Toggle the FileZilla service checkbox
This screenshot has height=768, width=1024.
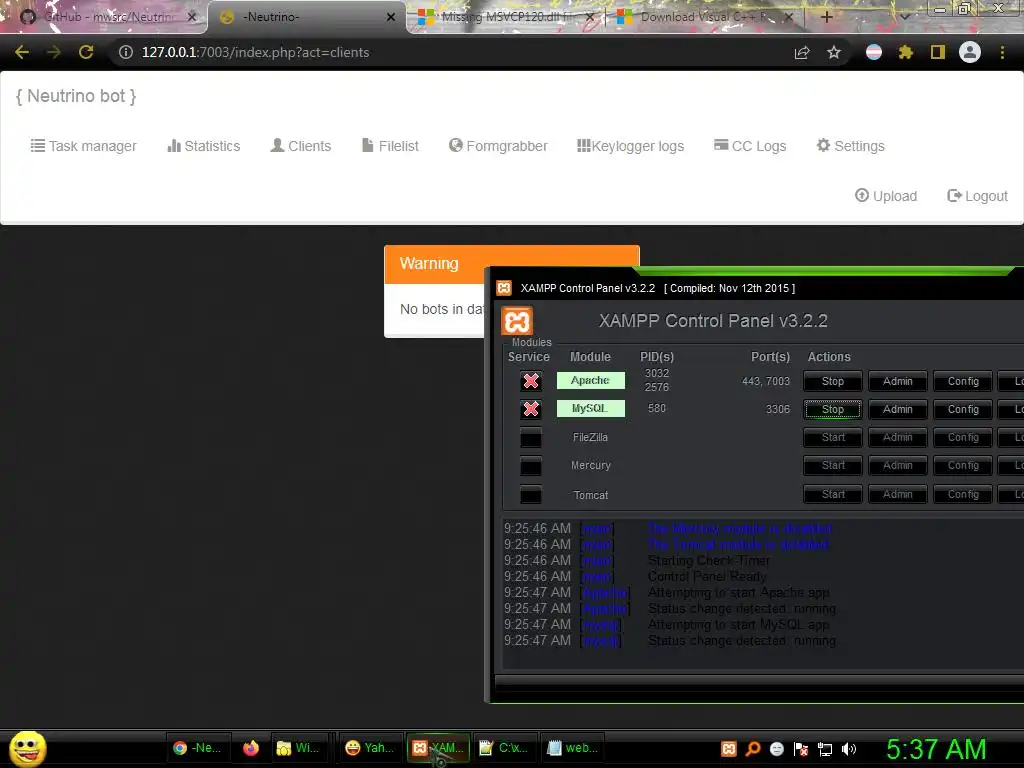click(x=531, y=438)
